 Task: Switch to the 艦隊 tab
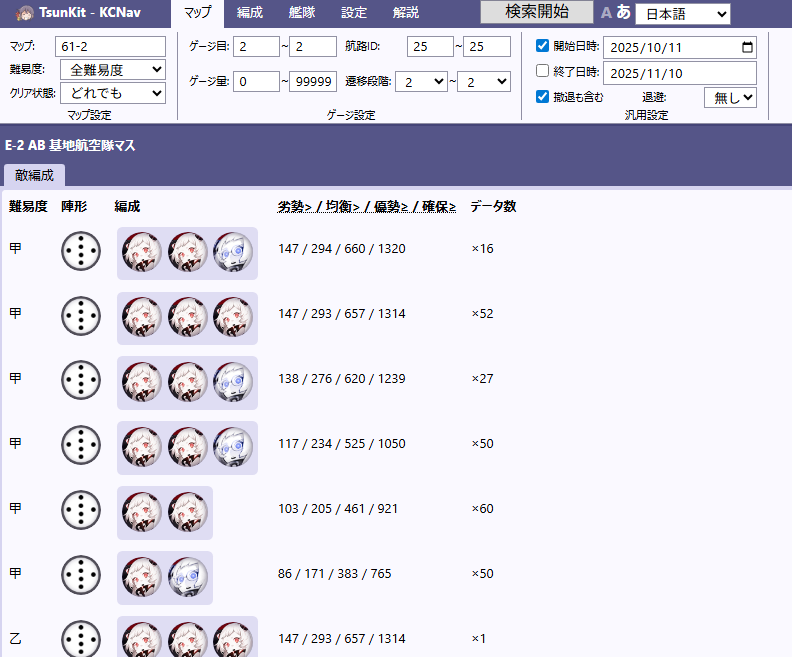[x=302, y=13]
